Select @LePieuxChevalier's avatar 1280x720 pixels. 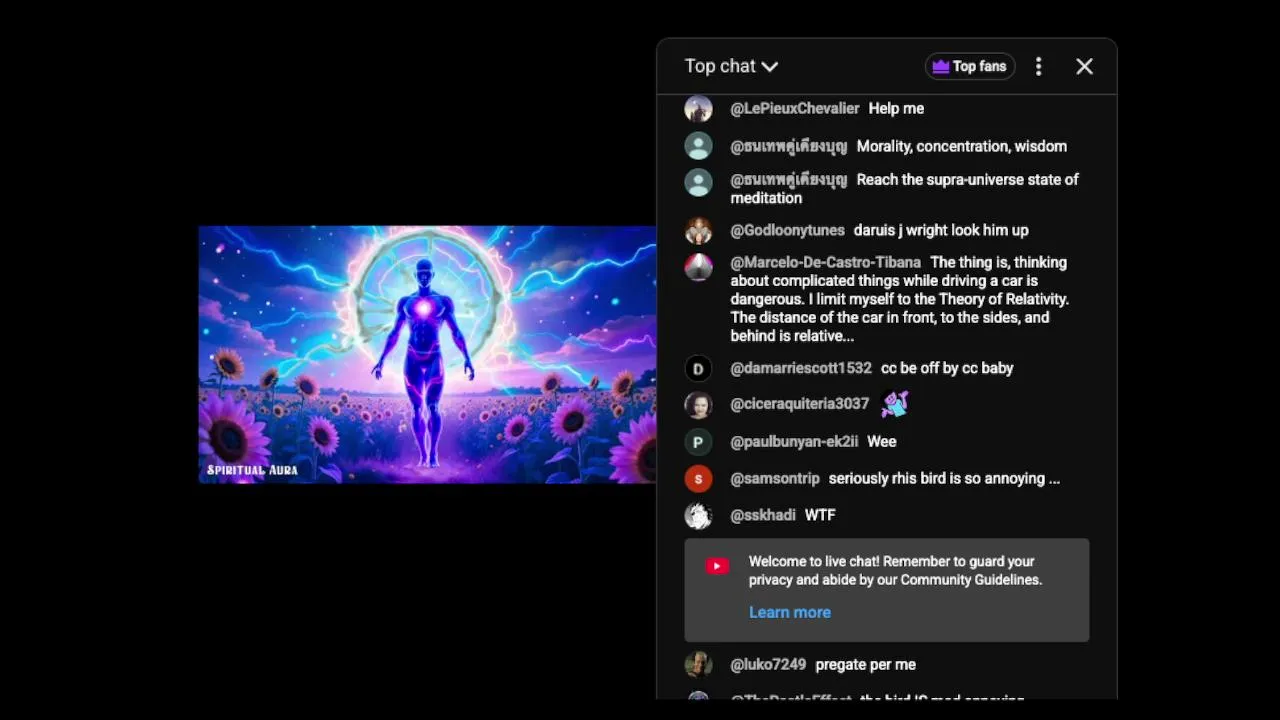click(698, 109)
